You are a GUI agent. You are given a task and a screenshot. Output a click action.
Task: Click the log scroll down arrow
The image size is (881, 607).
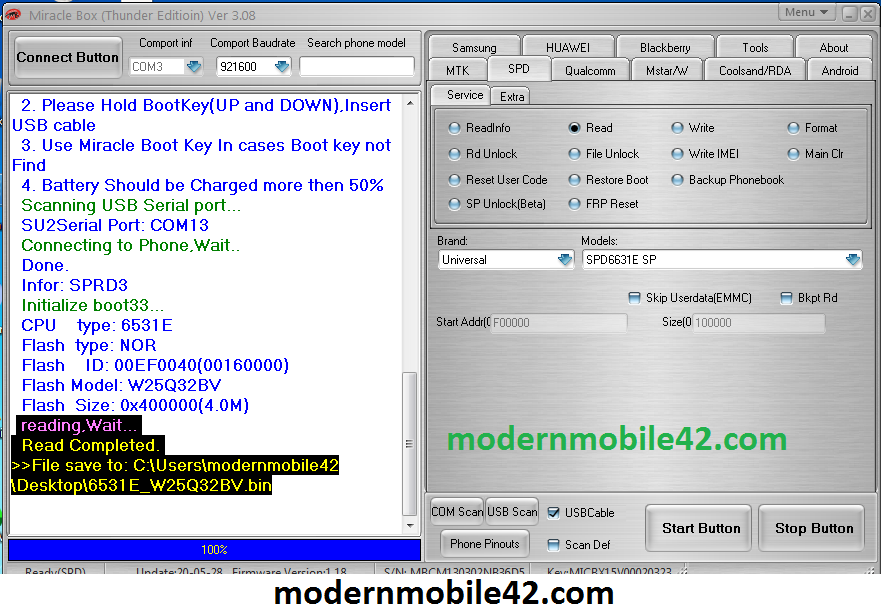(410, 526)
